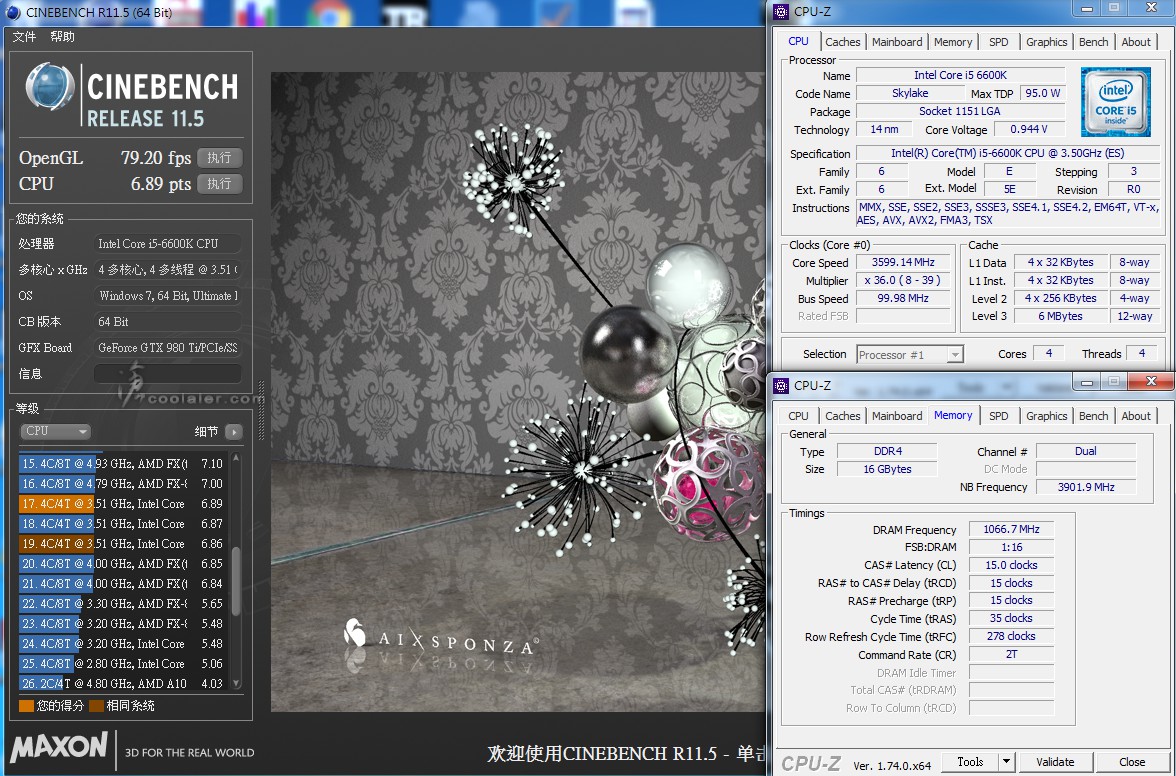Click the 79.20 fps OpenGL score in Cinebench
The width and height of the screenshot is (1176, 776).
pos(156,158)
